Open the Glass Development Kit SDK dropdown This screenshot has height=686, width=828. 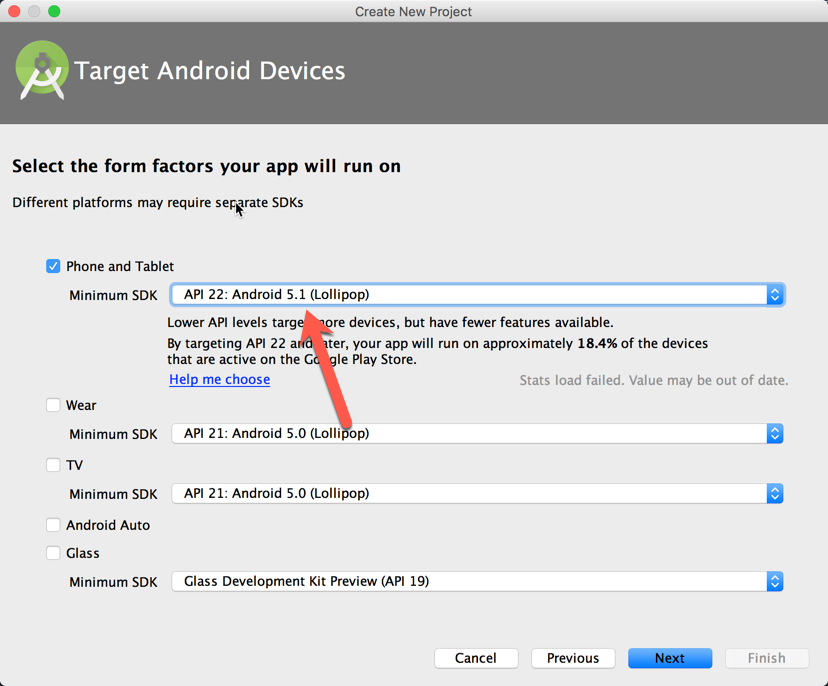(x=477, y=581)
